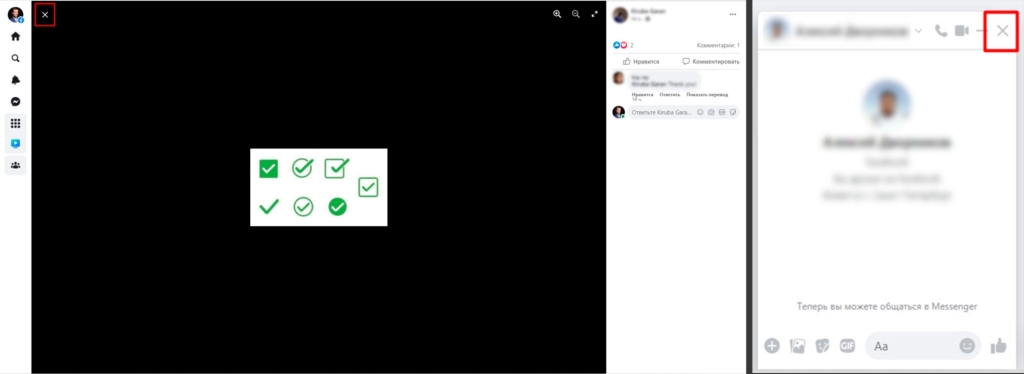Click the 'Нравится' like button on post
This screenshot has width=1024, height=374.
point(641,61)
